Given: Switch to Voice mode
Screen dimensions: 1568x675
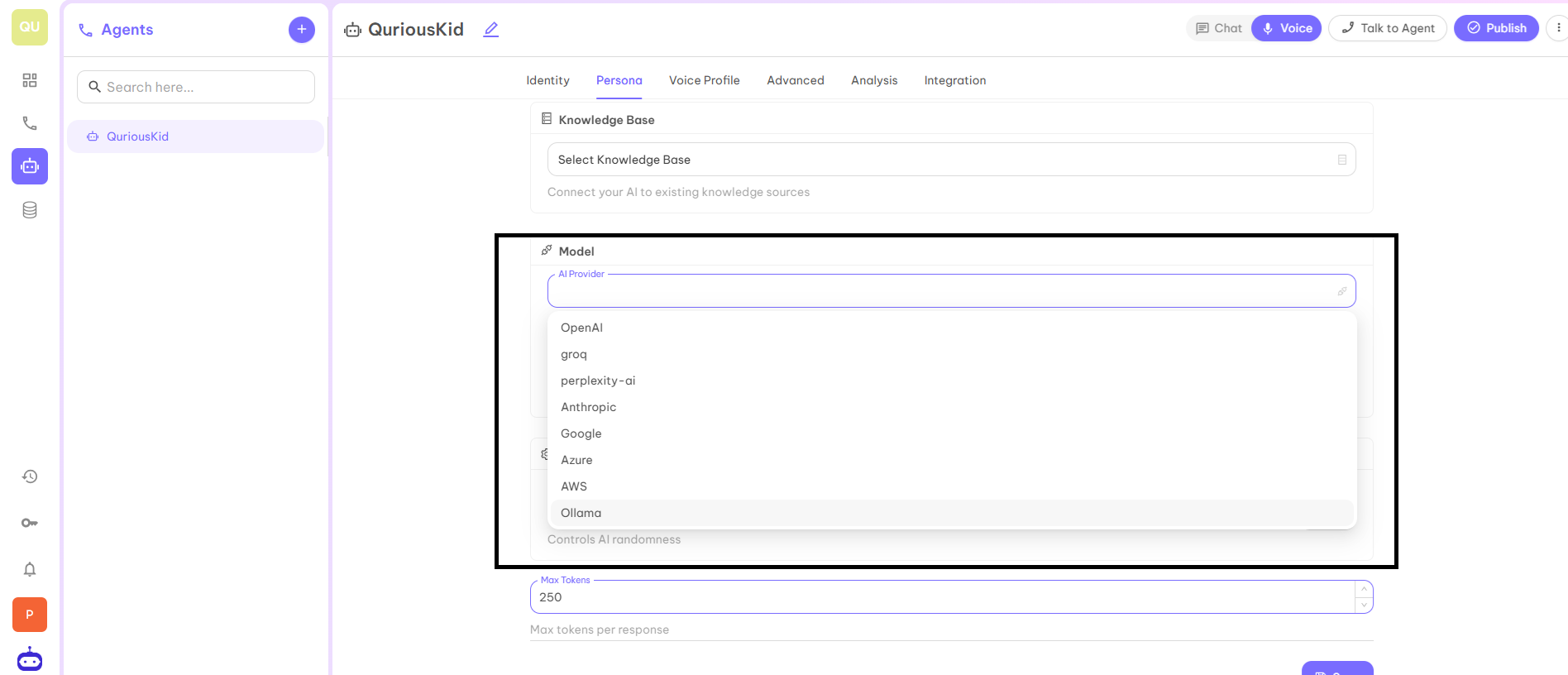Looking at the screenshot, I should point(1287,28).
